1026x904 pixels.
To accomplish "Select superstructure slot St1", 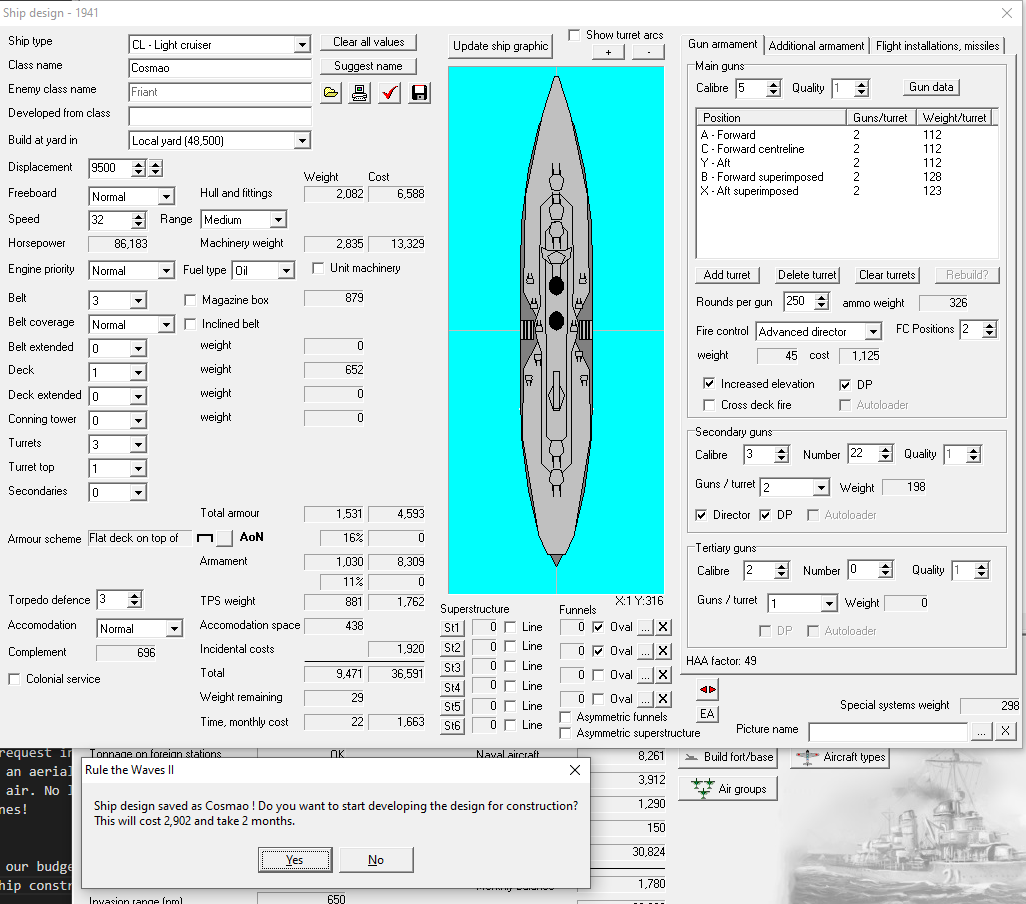I will pyautogui.click(x=452, y=628).
